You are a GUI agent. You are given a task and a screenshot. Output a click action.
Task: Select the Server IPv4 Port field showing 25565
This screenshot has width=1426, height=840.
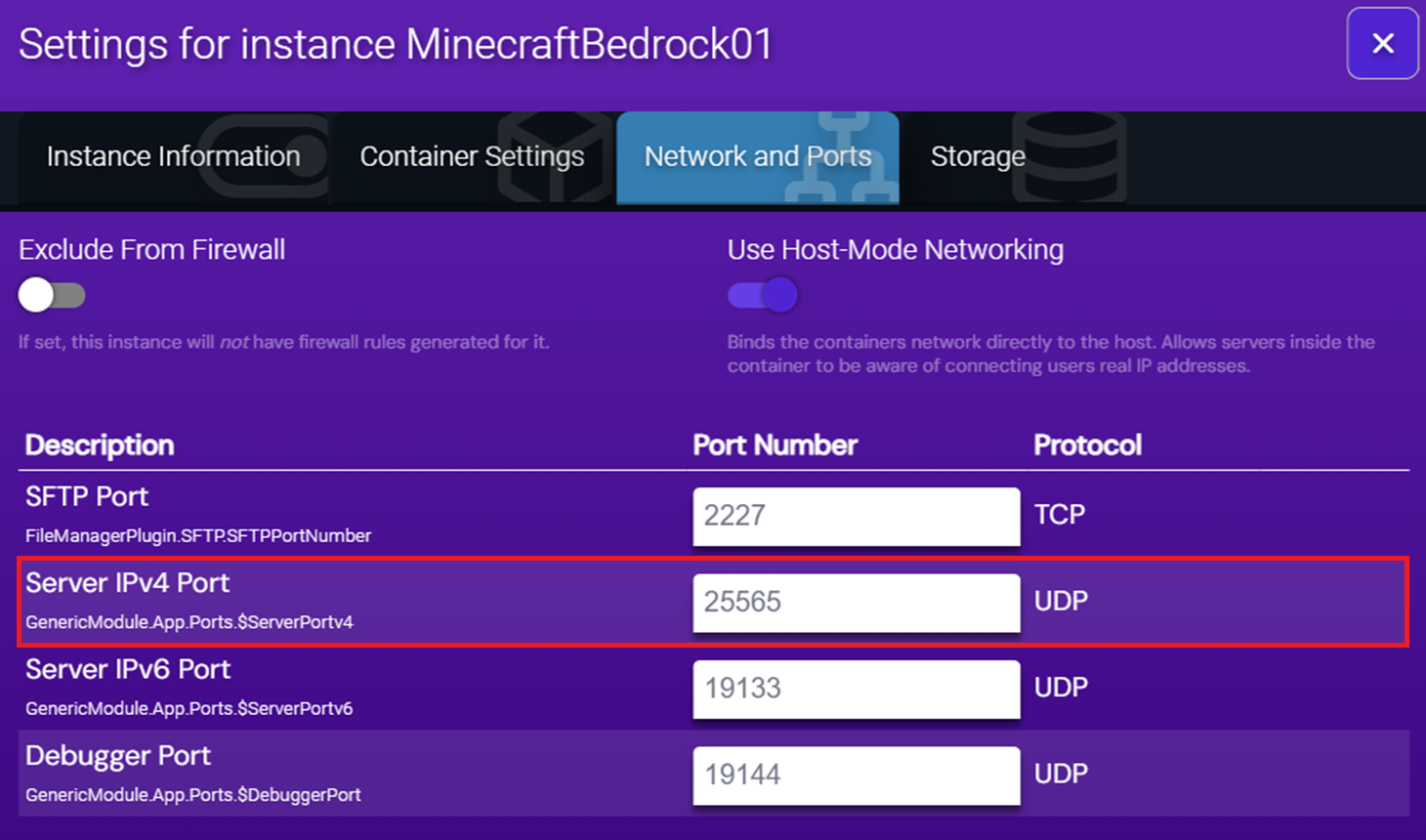click(x=856, y=603)
